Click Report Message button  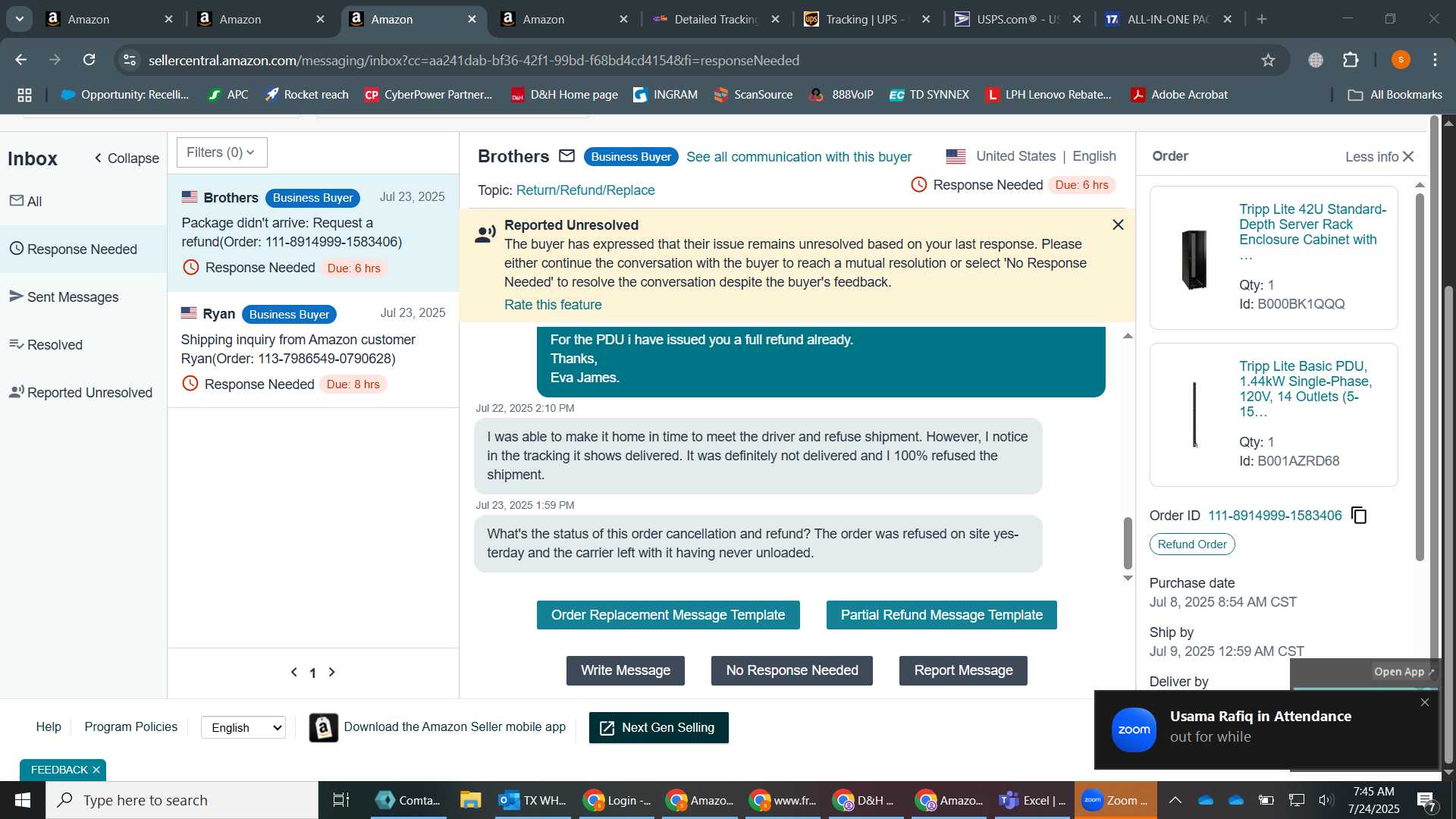[963, 670]
